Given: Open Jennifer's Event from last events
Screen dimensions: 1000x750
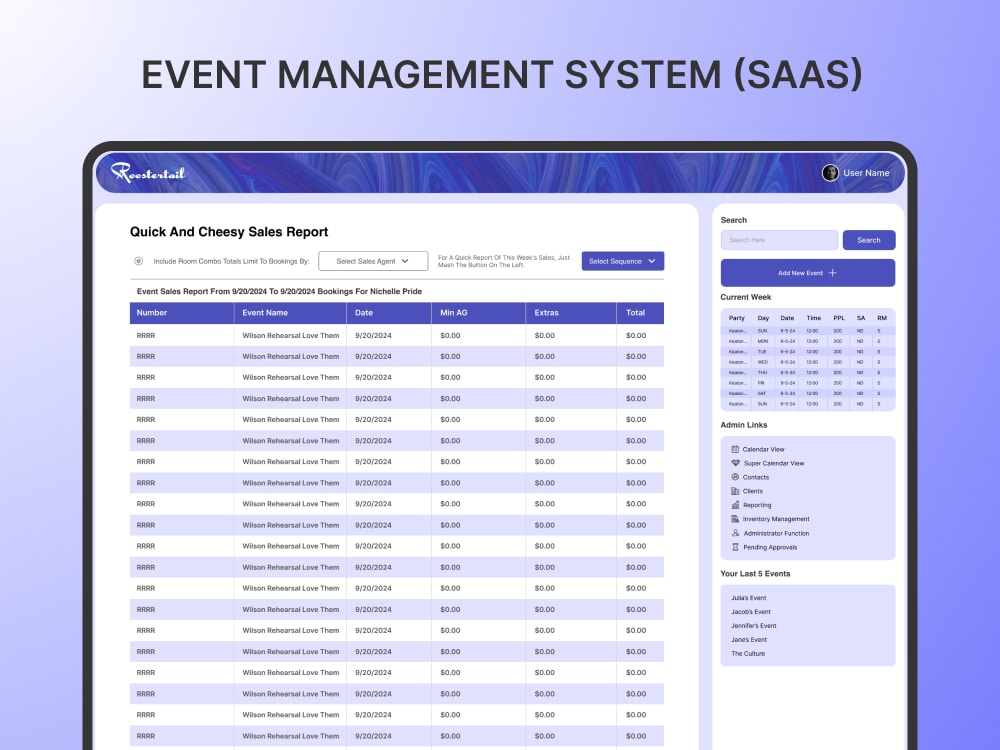Looking at the screenshot, I should point(754,626).
